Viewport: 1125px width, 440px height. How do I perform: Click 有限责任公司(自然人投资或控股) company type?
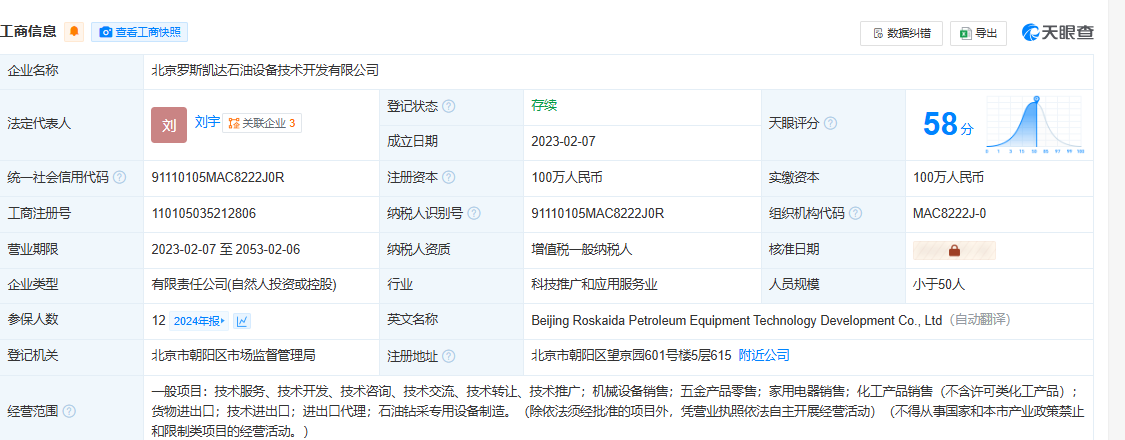(244, 285)
